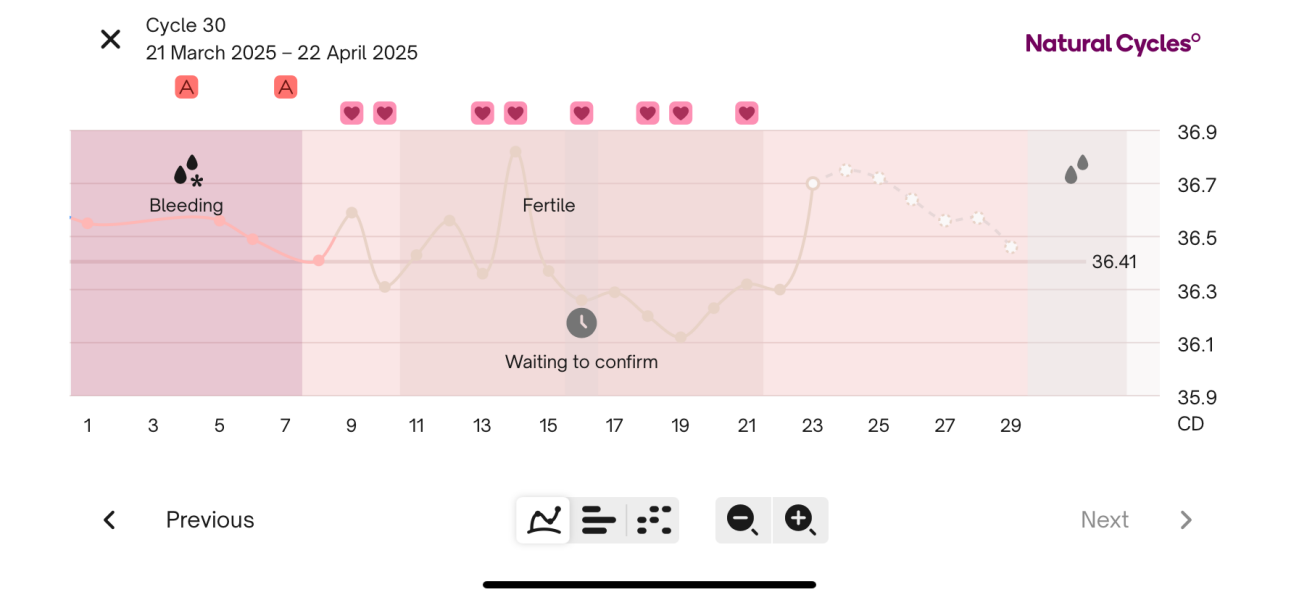Tap the heart icon above day 16
Screen dimensions: 1299x600
click(581, 113)
